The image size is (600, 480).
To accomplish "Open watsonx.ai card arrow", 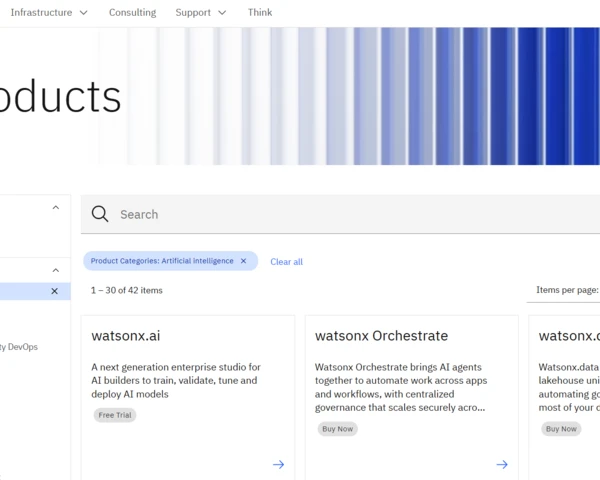I will pyautogui.click(x=279, y=464).
